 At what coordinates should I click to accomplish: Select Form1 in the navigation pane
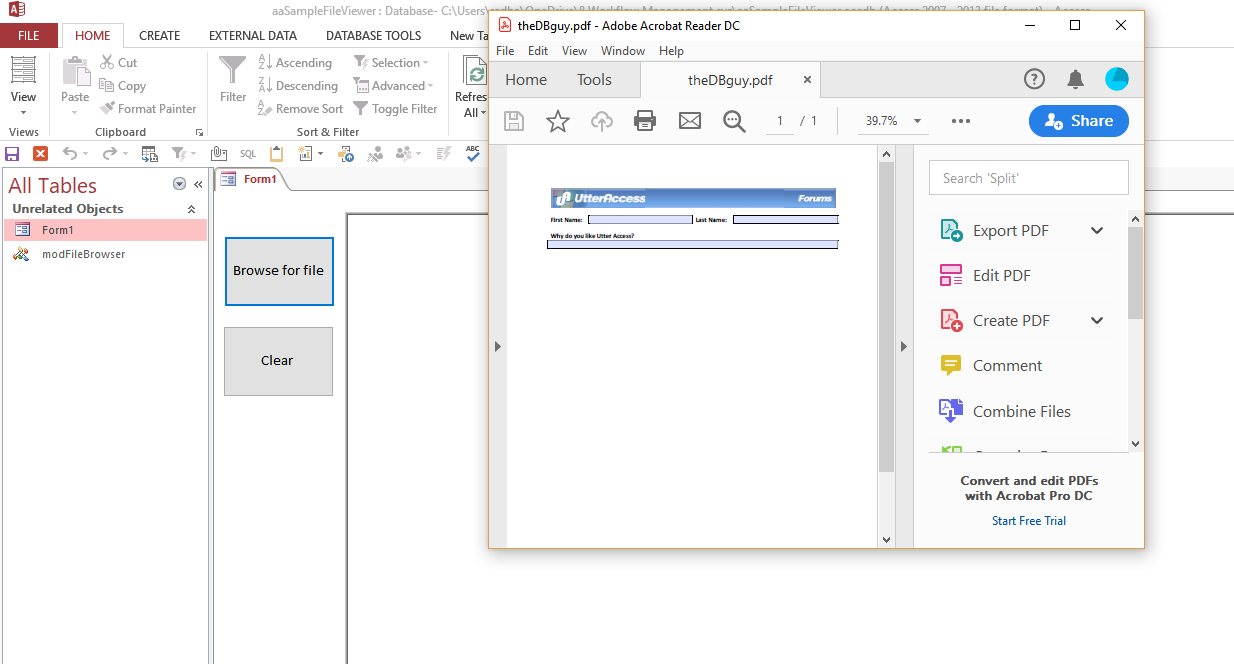tap(105, 230)
